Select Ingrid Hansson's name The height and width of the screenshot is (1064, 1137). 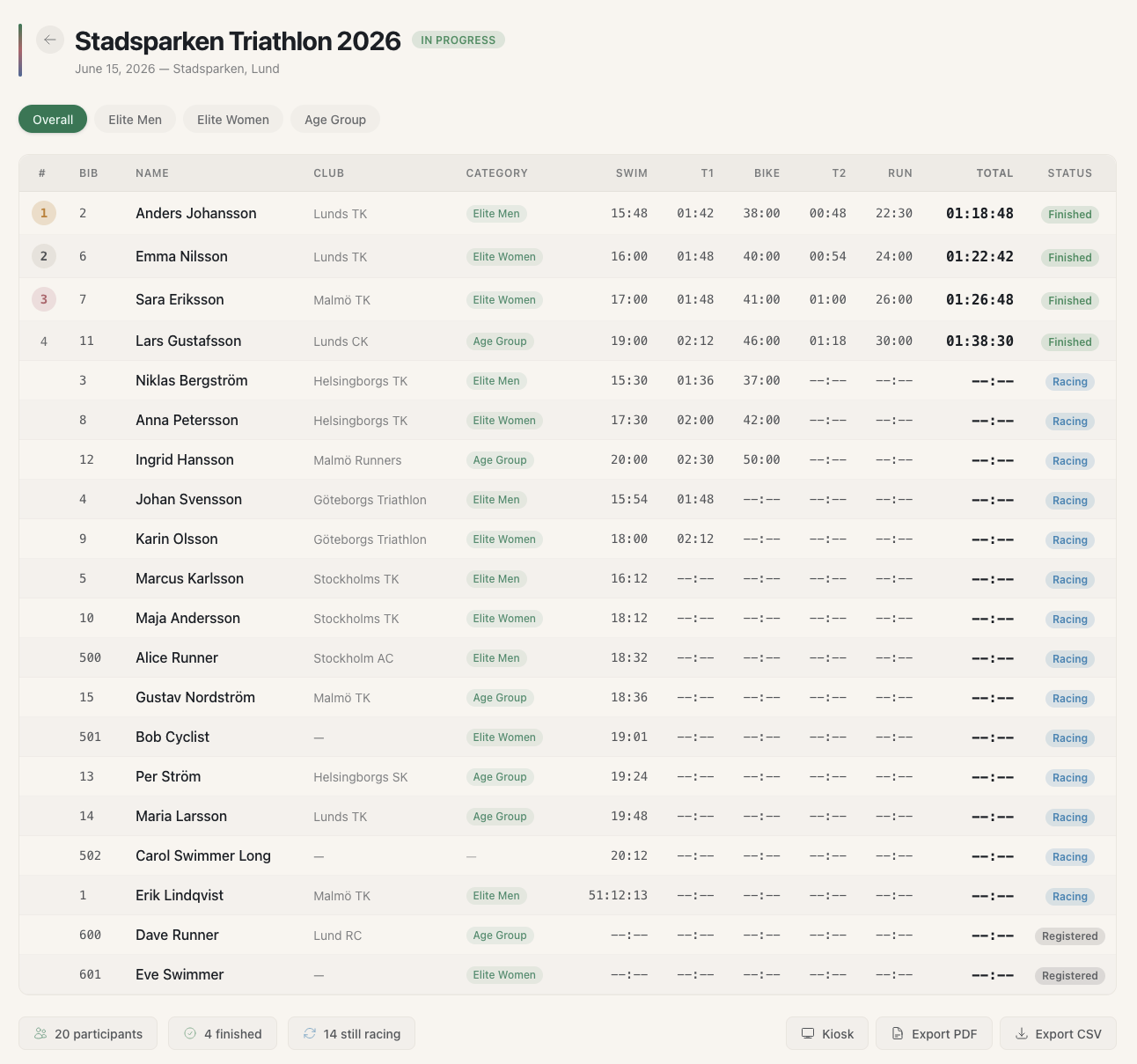[185, 459]
